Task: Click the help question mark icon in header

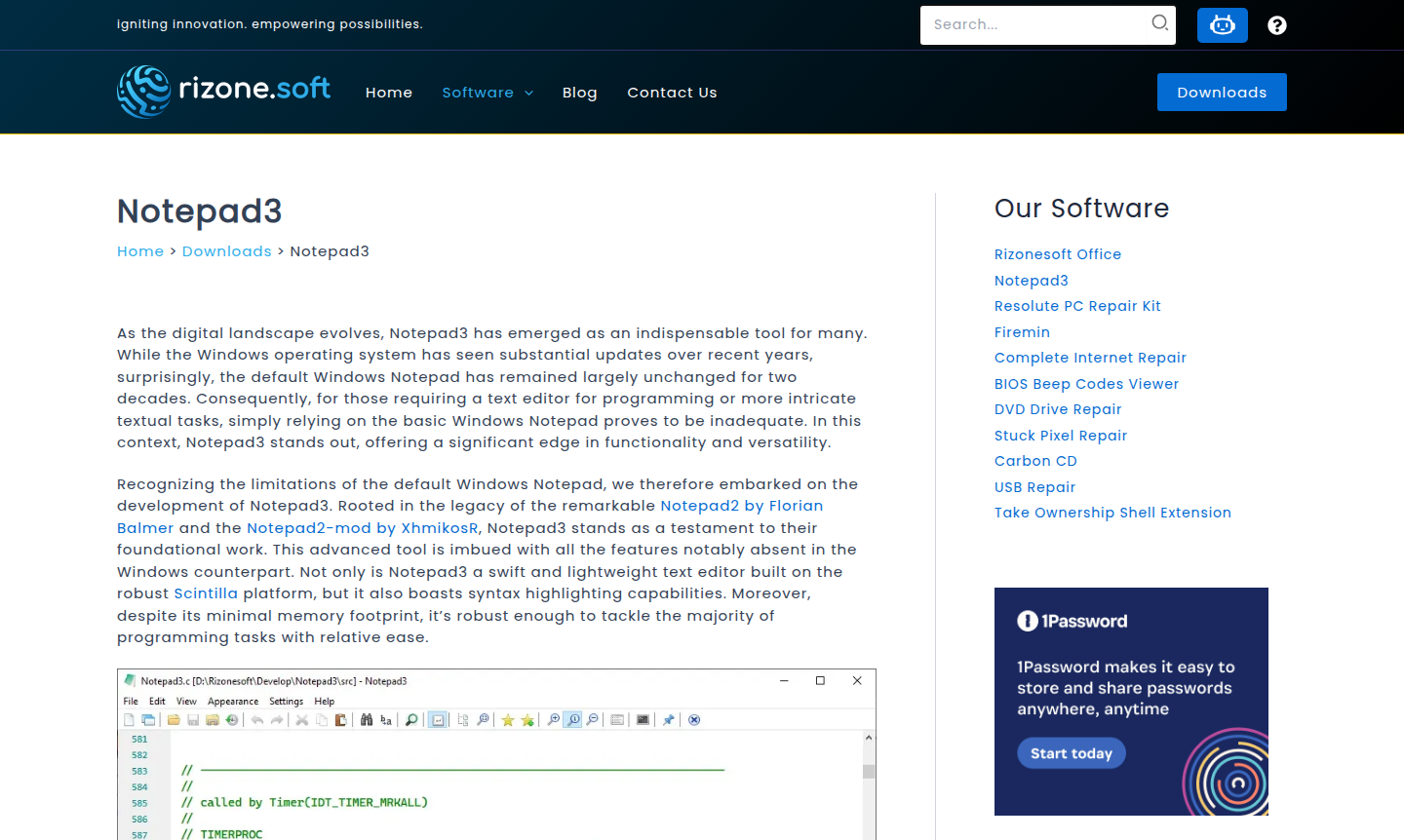Action: pyautogui.click(x=1276, y=24)
